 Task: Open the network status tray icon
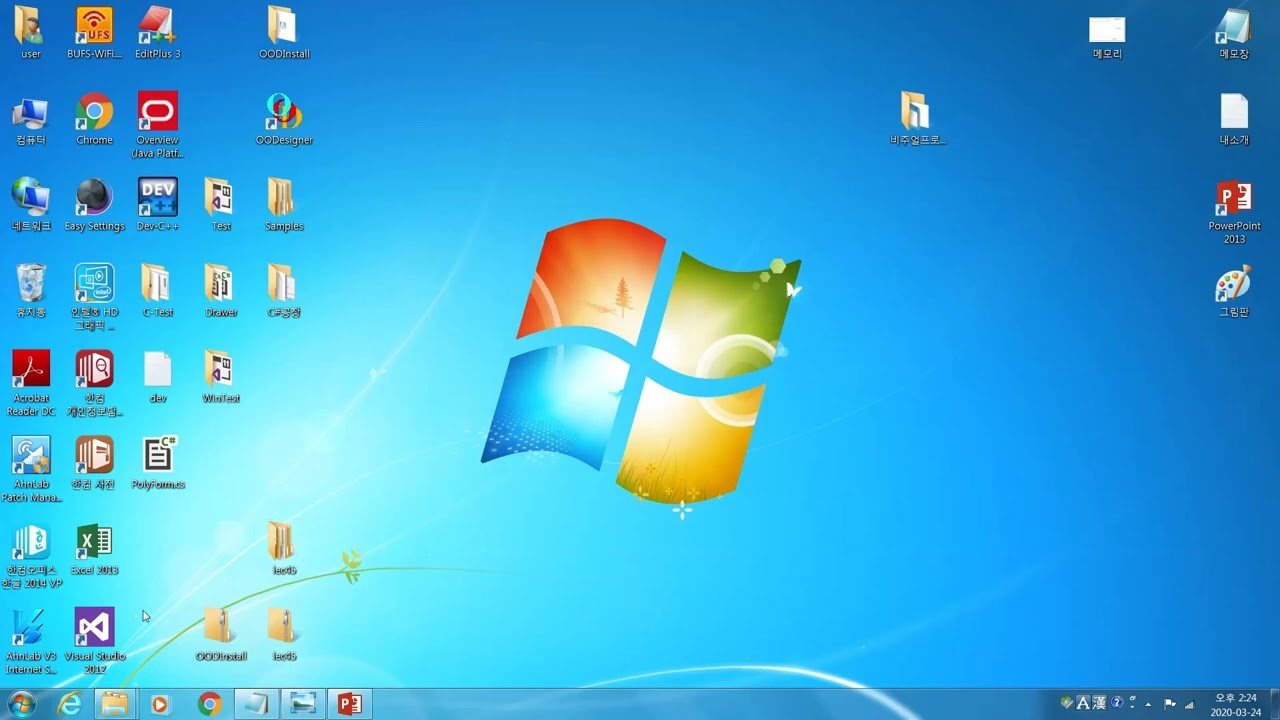click(x=1189, y=704)
